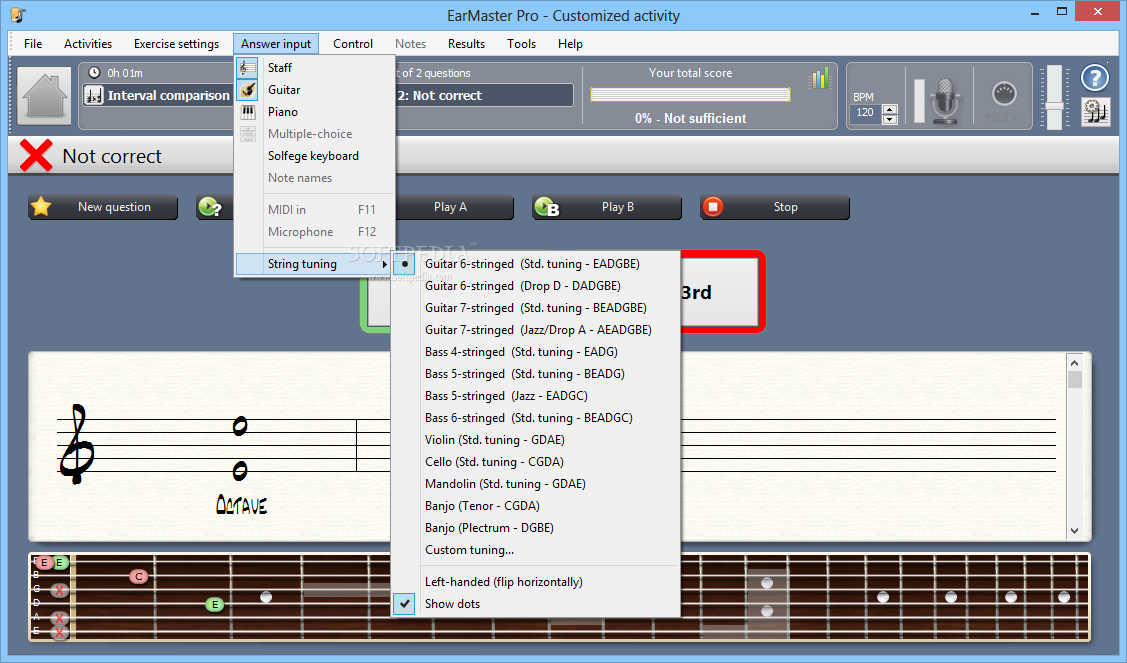
Task: Click the staff scrollbar down arrow
Action: [x=1075, y=531]
